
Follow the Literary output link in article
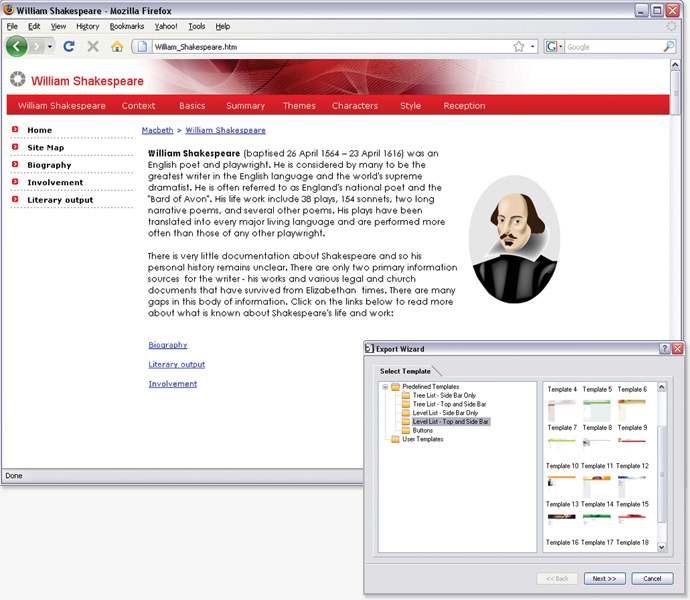point(177,365)
